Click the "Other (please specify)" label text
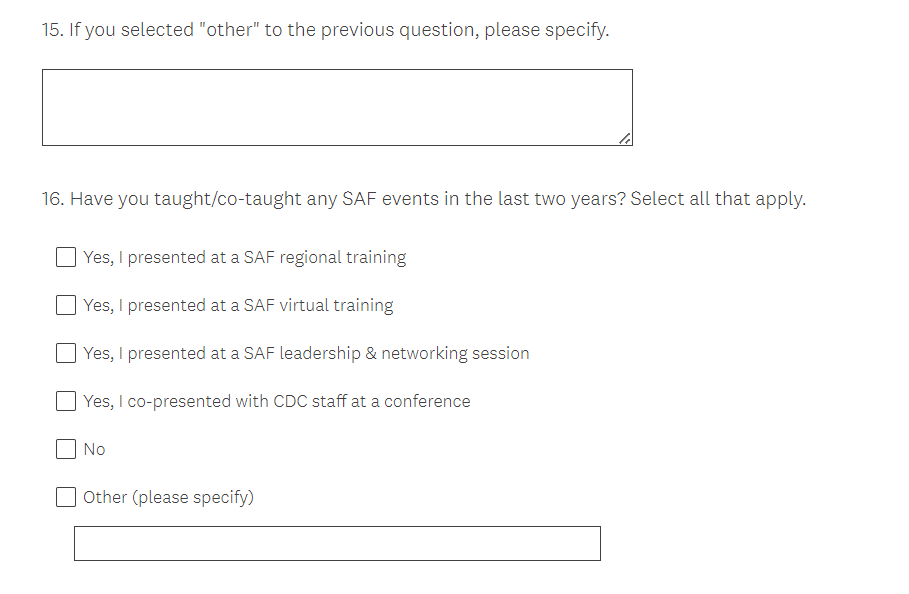The height and width of the screenshot is (594, 909). coord(168,497)
